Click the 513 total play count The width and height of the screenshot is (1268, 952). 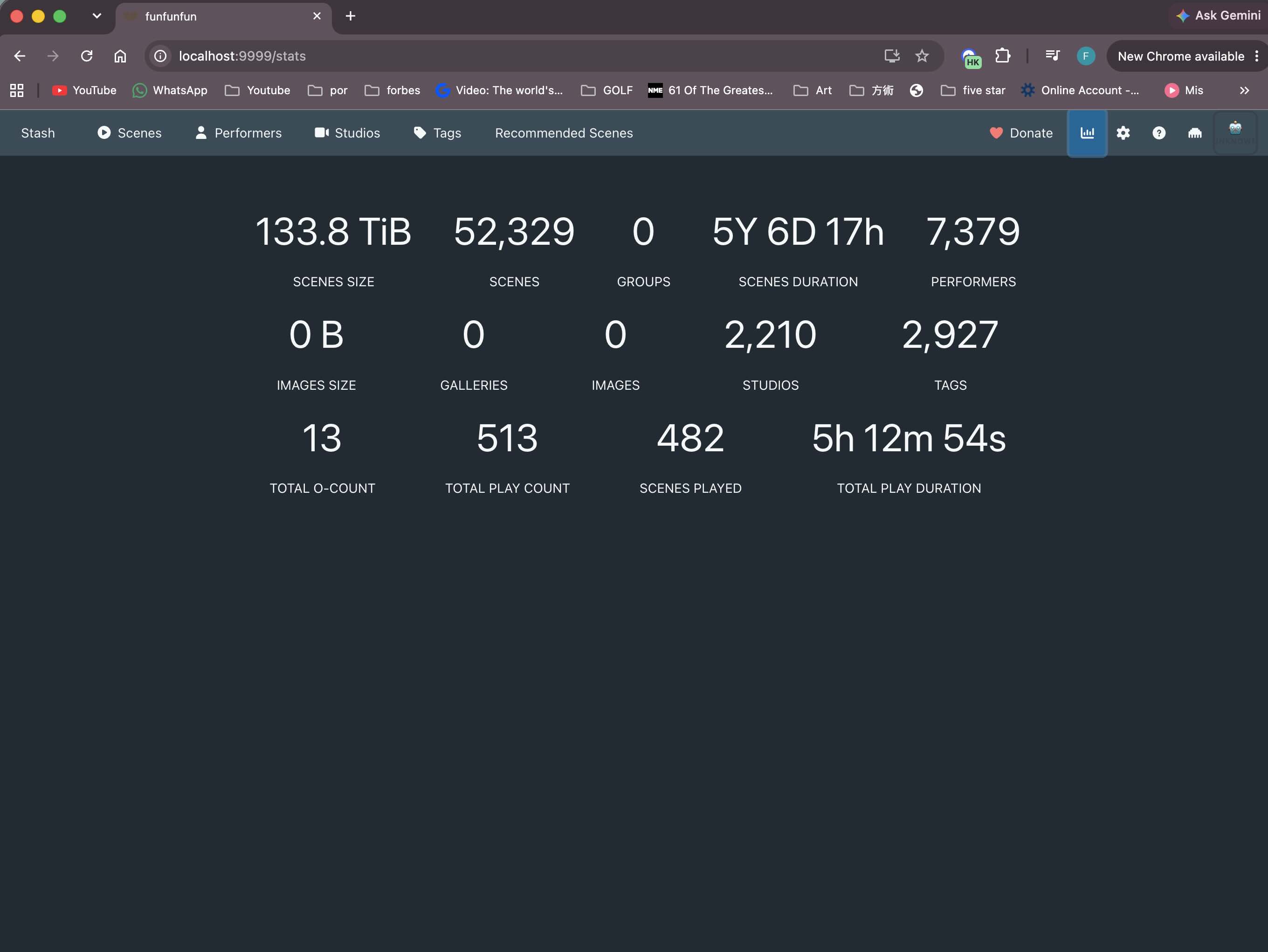507,438
